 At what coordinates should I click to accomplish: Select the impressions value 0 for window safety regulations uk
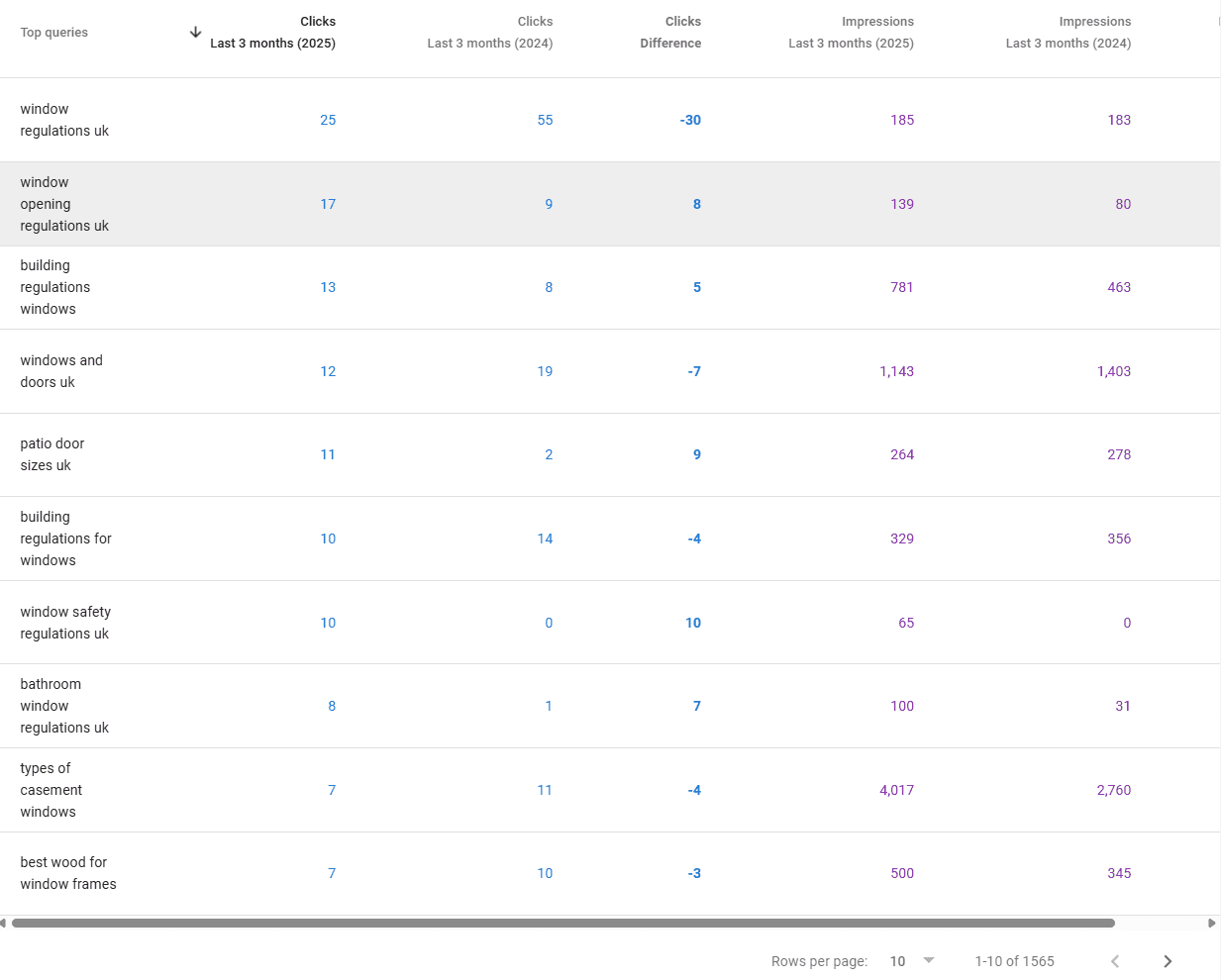pyautogui.click(x=1126, y=623)
